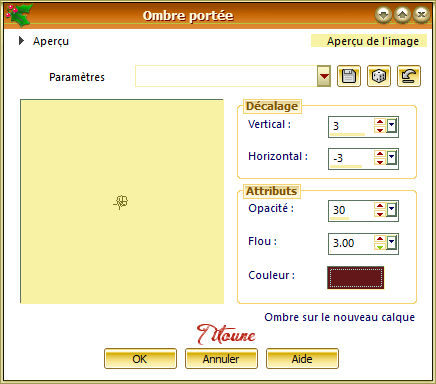This screenshot has height=384, width=436.
Task: Save the preset with the floppy disk icon
Action: [x=349, y=76]
